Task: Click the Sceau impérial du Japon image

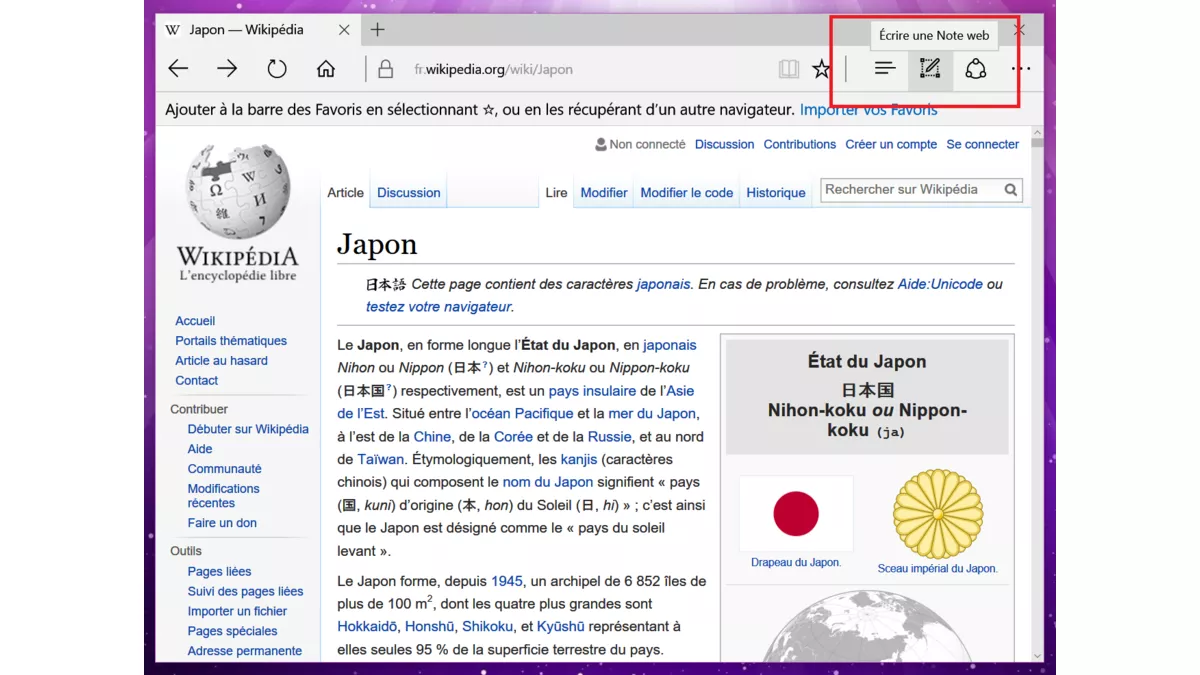Action: tap(938, 514)
